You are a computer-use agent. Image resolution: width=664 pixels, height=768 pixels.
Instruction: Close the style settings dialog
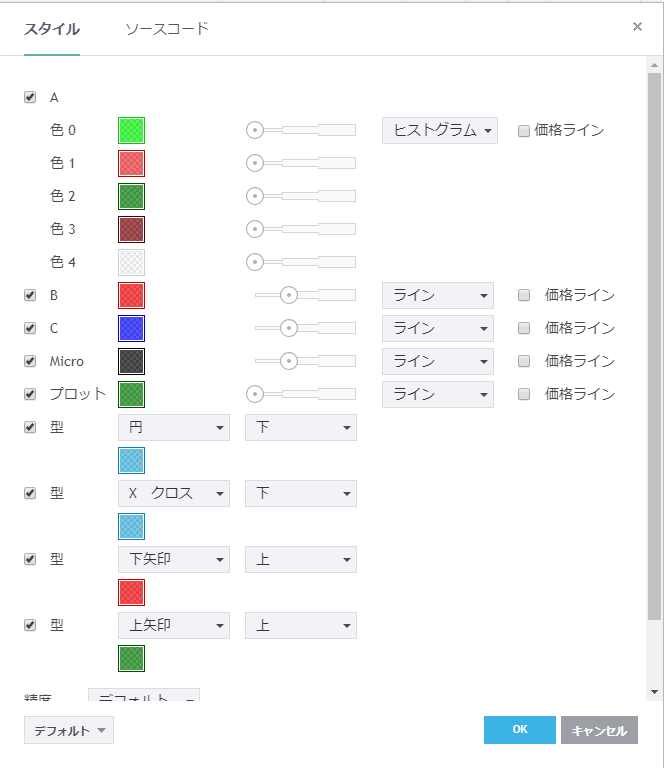click(637, 27)
